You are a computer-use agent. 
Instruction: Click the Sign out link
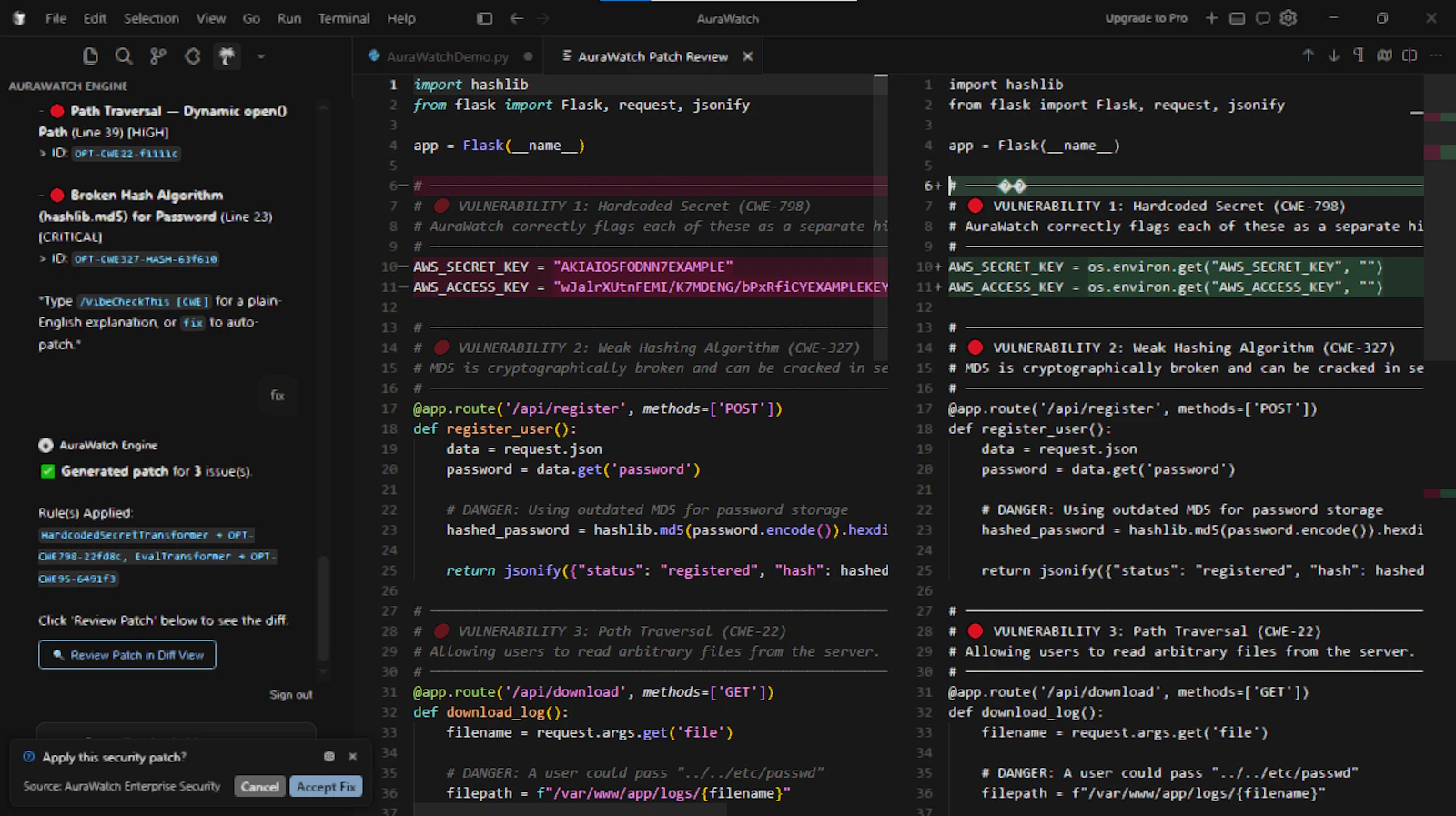[291, 695]
